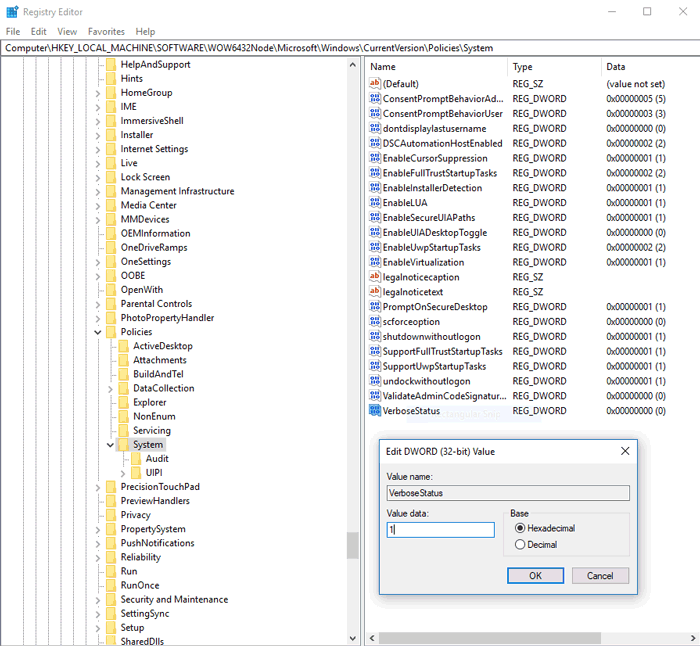Click the Audit subfolder icon

pyautogui.click(x=136, y=458)
